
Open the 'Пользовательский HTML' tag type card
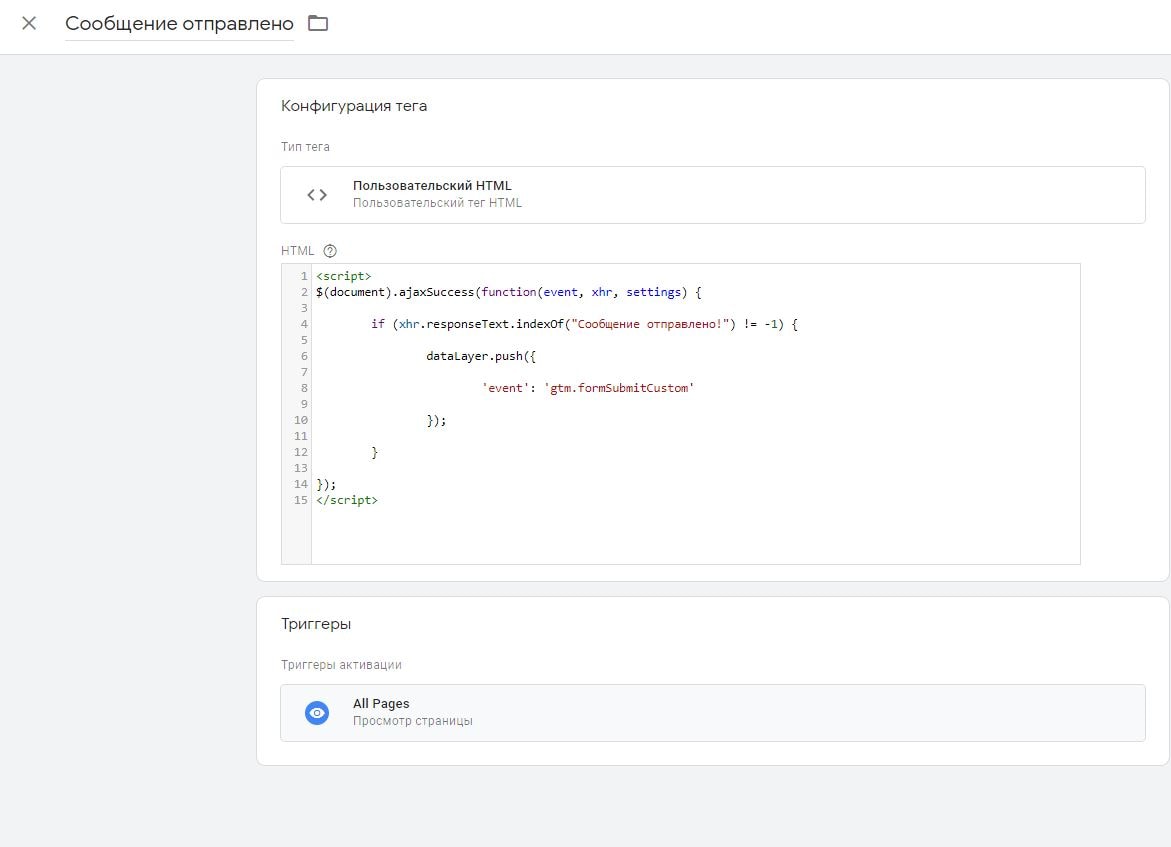pyautogui.click(x=712, y=195)
